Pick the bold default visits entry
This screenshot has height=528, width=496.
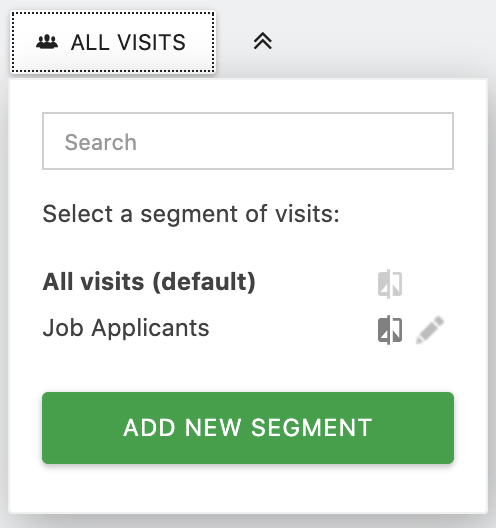pos(149,282)
